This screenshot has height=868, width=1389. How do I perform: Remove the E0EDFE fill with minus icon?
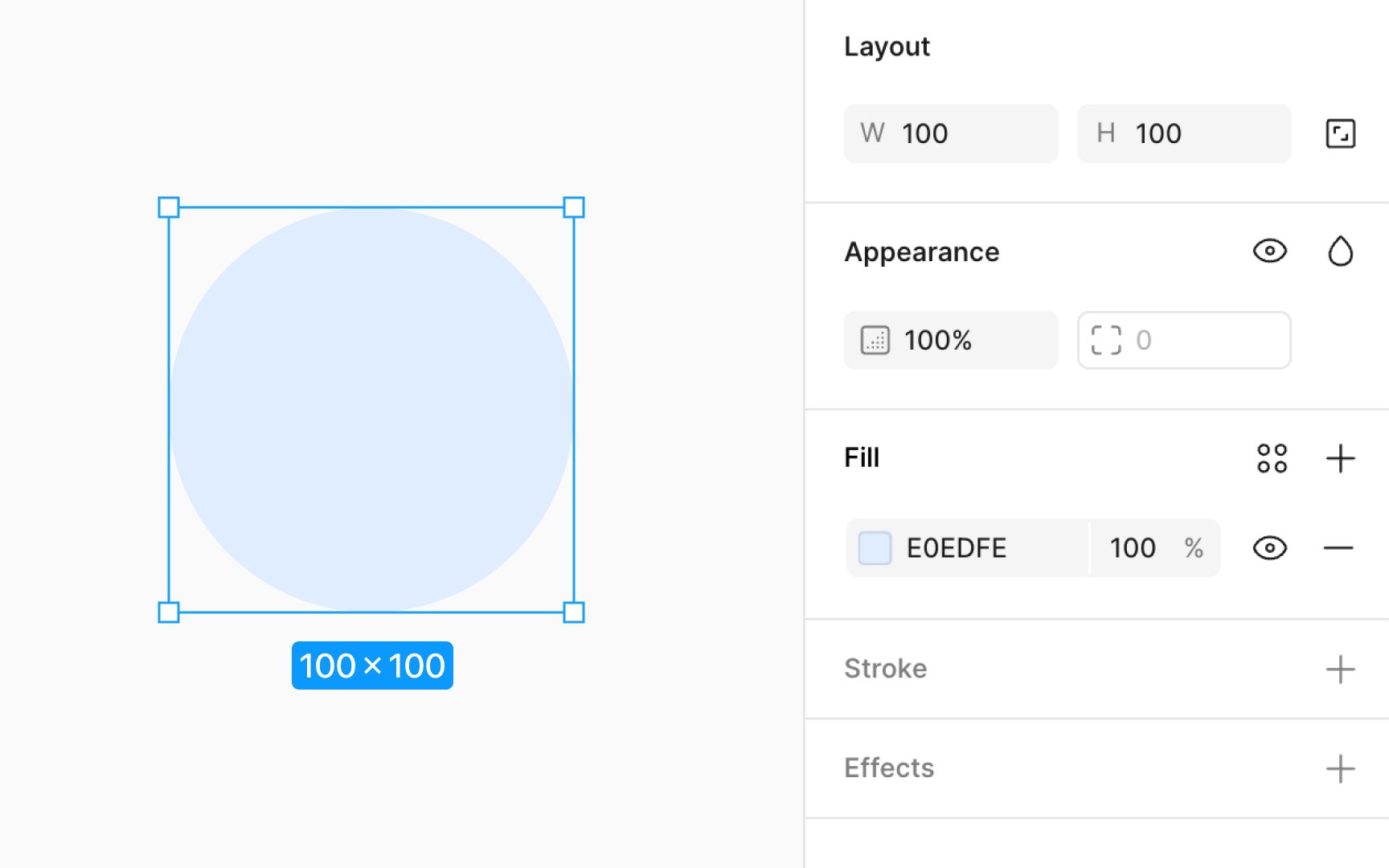[1338, 548]
